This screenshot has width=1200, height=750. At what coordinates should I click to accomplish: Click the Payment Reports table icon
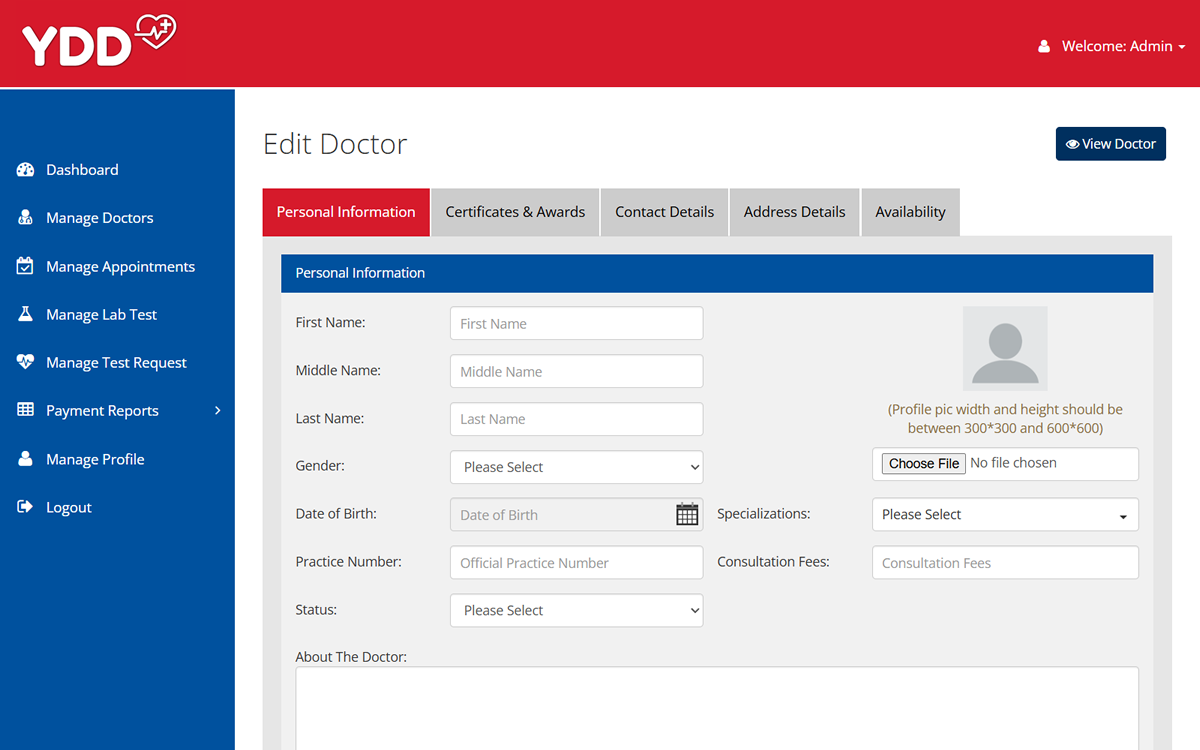click(26, 410)
